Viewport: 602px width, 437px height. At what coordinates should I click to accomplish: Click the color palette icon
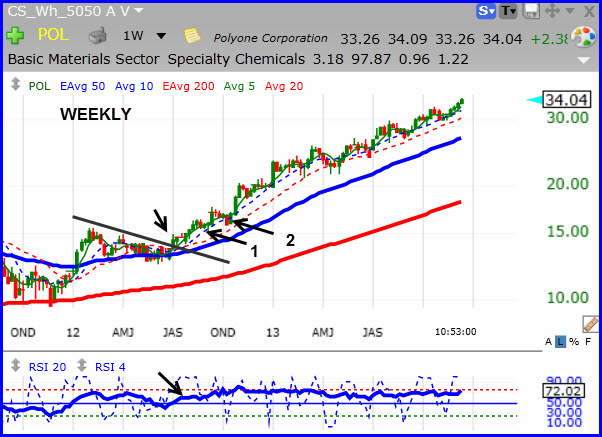point(583,37)
